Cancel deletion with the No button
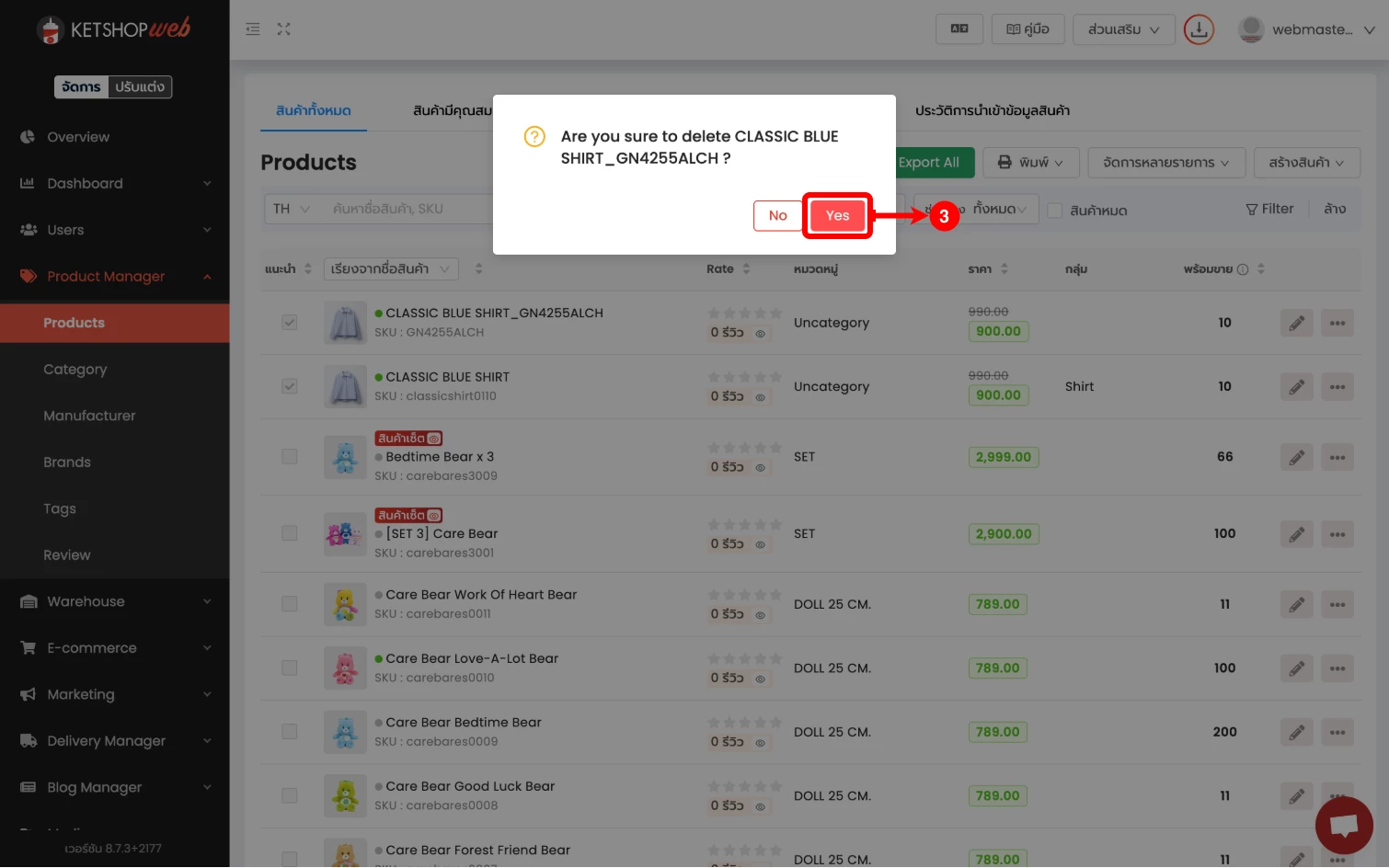Screen dimensions: 1389x868 click(x=777, y=215)
